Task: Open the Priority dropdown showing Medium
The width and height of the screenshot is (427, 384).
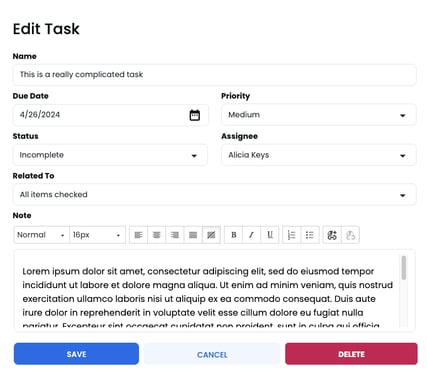Action: coord(319,115)
